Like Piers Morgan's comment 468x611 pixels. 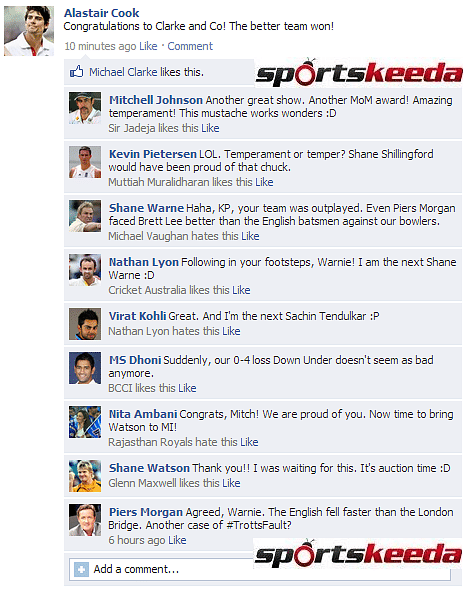click(177, 540)
